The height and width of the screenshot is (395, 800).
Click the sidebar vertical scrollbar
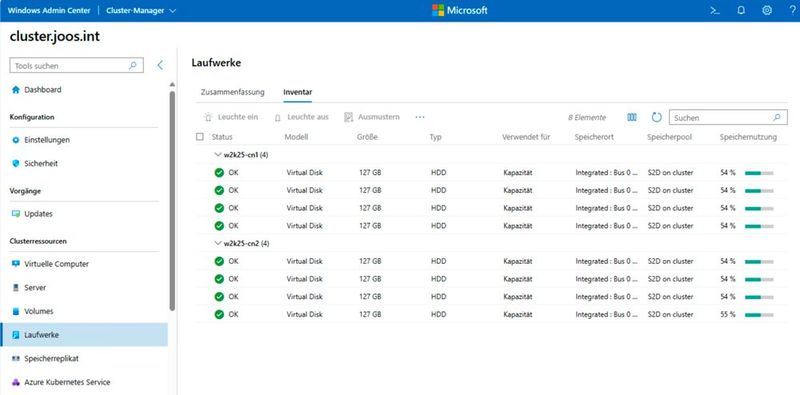pos(172,201)
